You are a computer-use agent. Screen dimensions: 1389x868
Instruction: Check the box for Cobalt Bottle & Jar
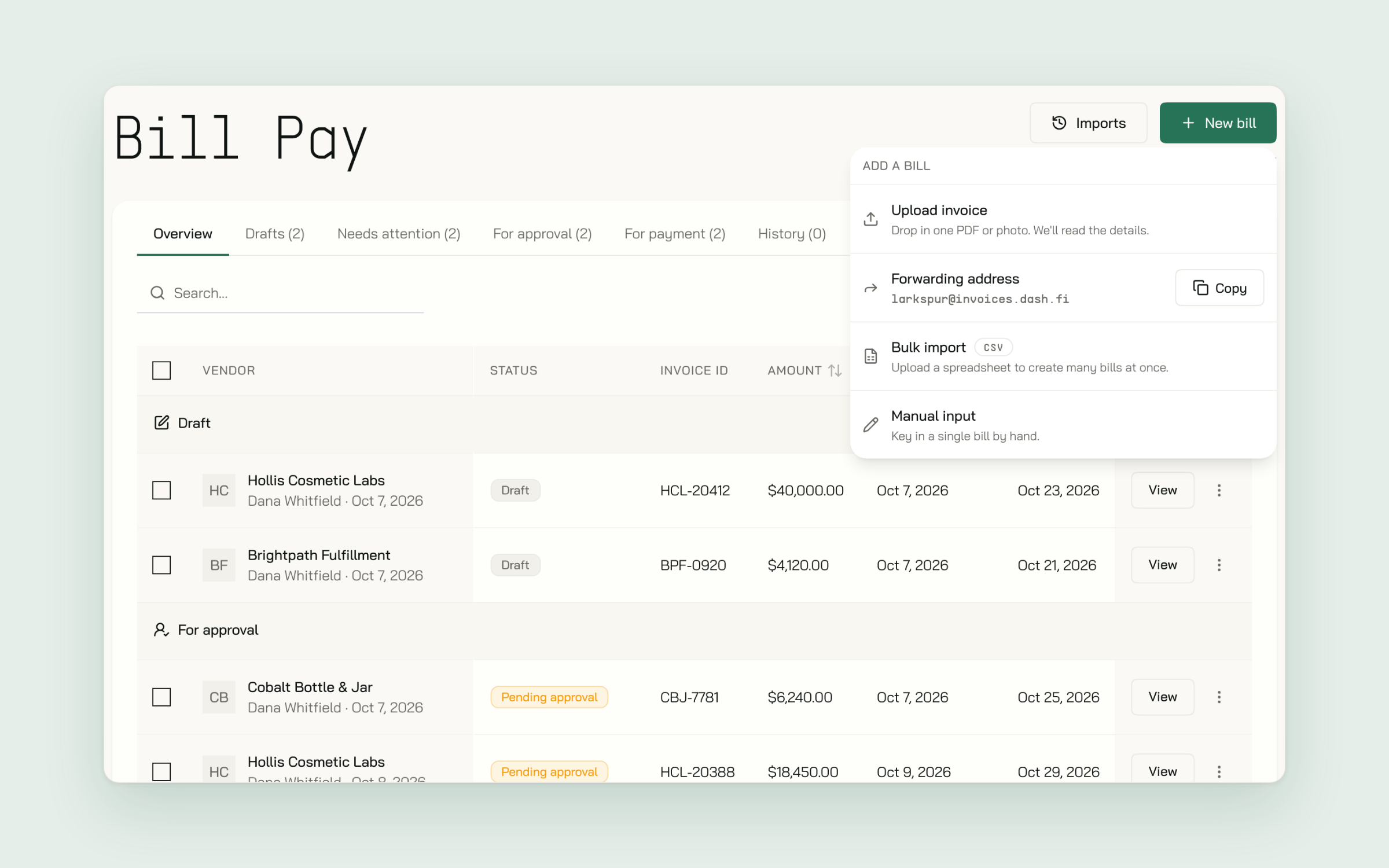[161, 697]
